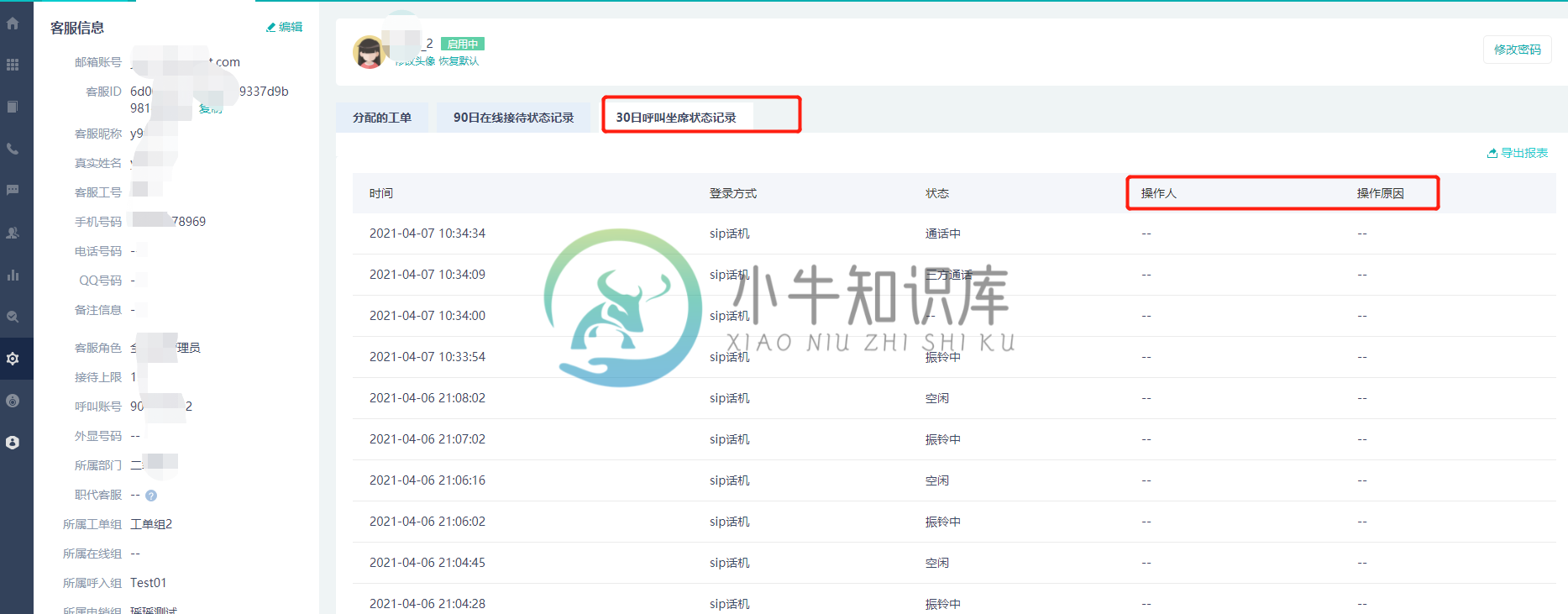Screen dimensions: 1568x614
Task: Click the 操作原因 column header
Action: pyautogui.click(x=1381, y=193)
